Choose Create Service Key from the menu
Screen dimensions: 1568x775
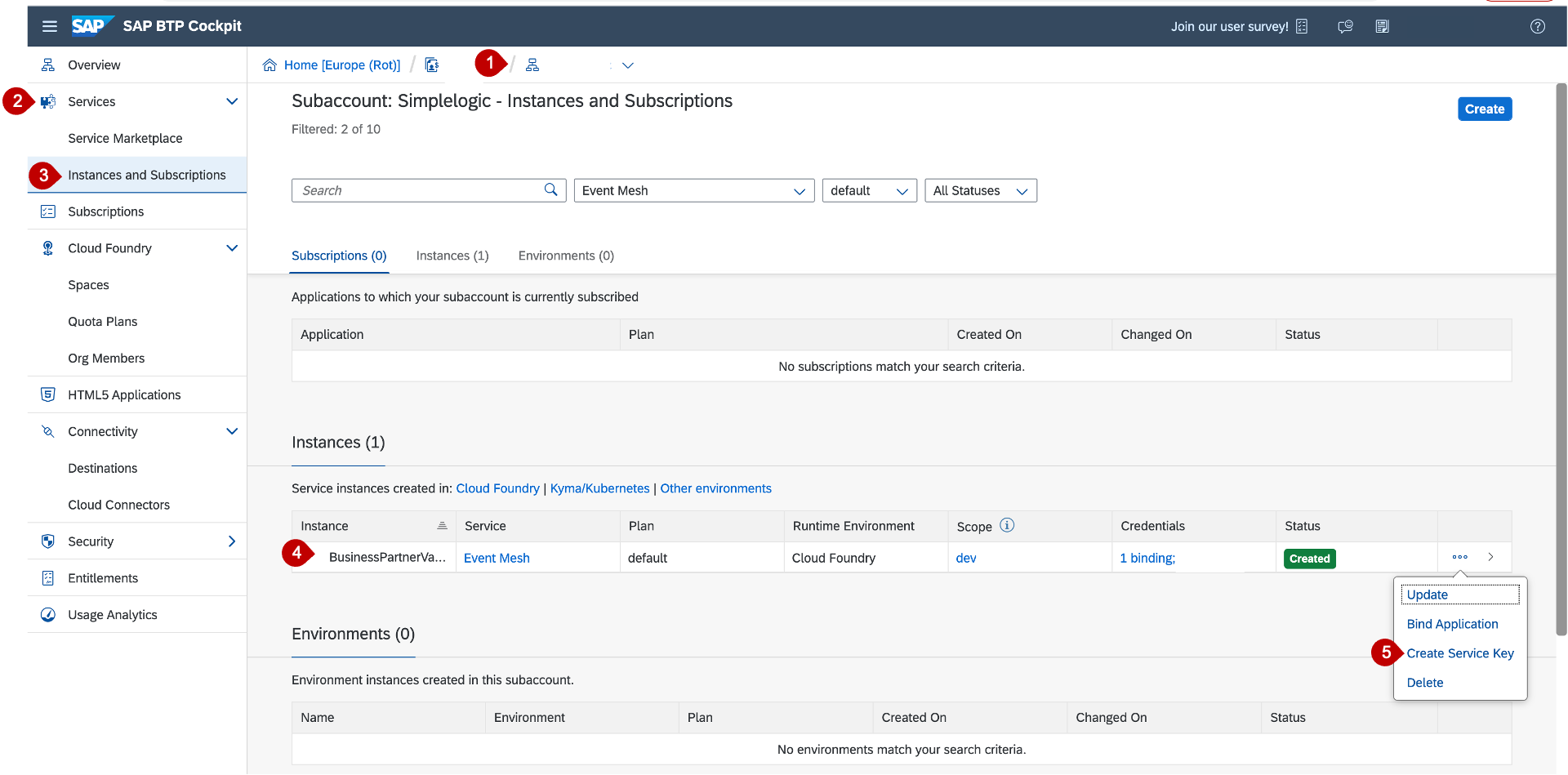[x=1460, y=653]
